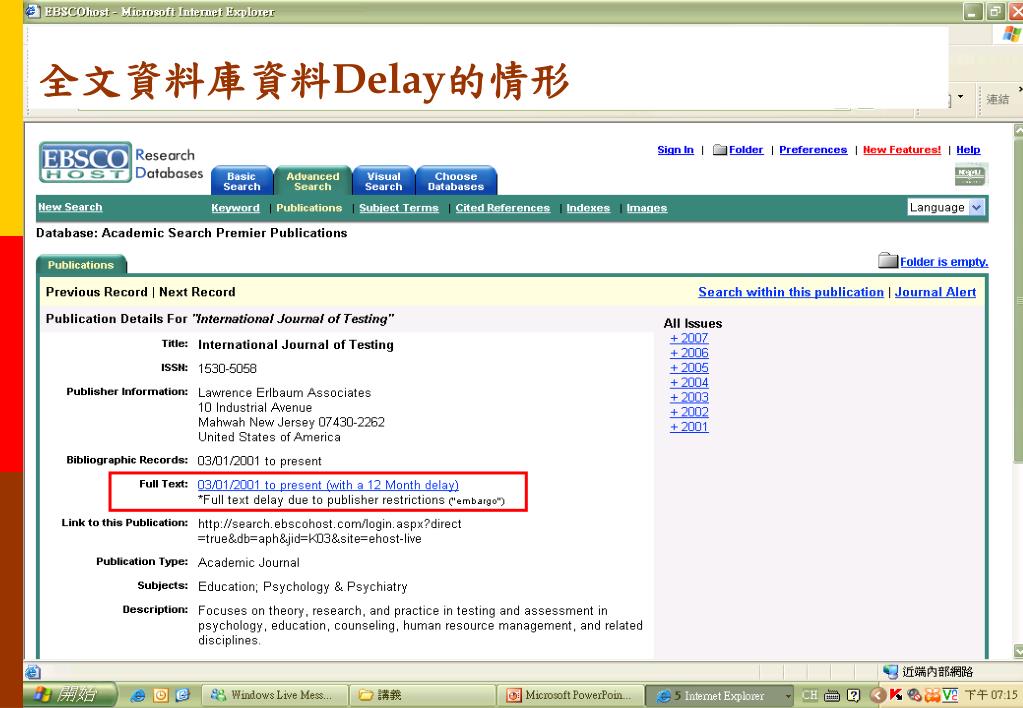This screenshot has height=708, width=1023.
Task: Switch to the Advanced Search tab
Action: coord(313,181)
